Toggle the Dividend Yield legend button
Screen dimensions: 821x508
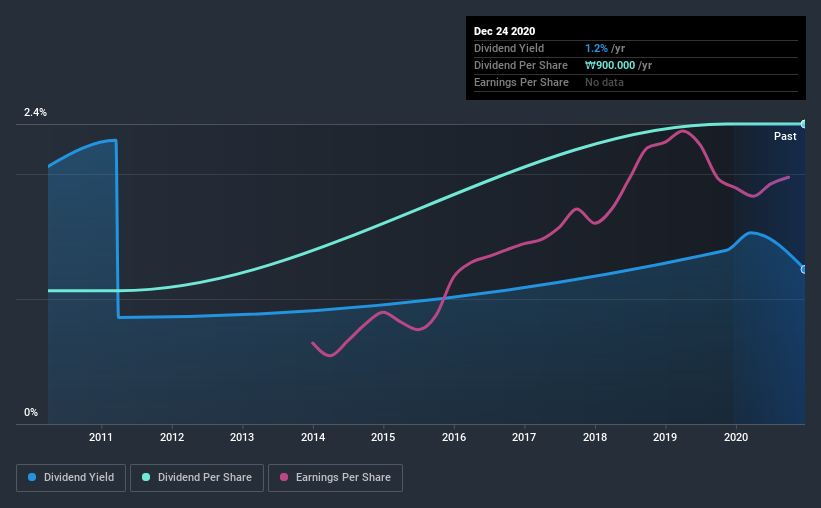tap(71, 478)
